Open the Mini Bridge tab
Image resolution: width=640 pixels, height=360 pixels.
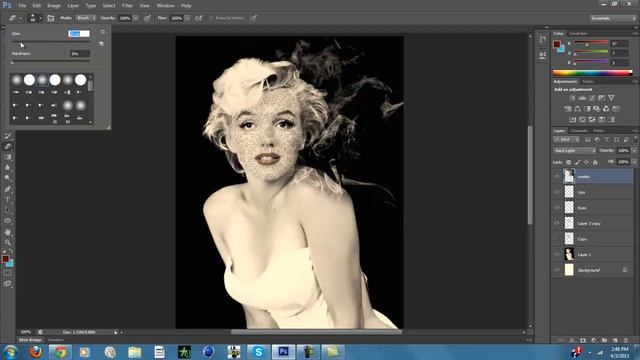pos(30,340)
